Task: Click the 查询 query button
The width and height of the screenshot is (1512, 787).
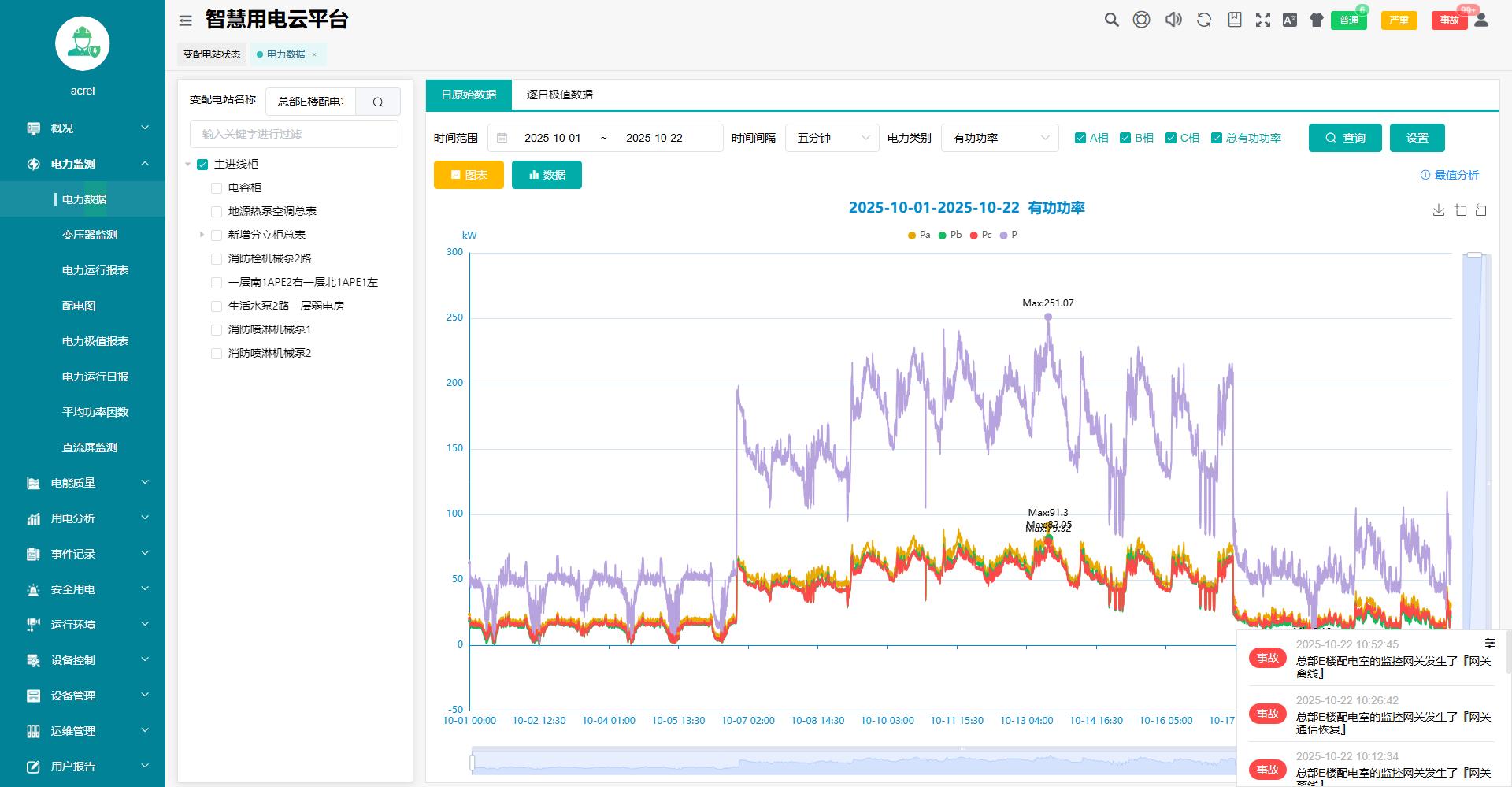Action: (x=1344, y=138)
